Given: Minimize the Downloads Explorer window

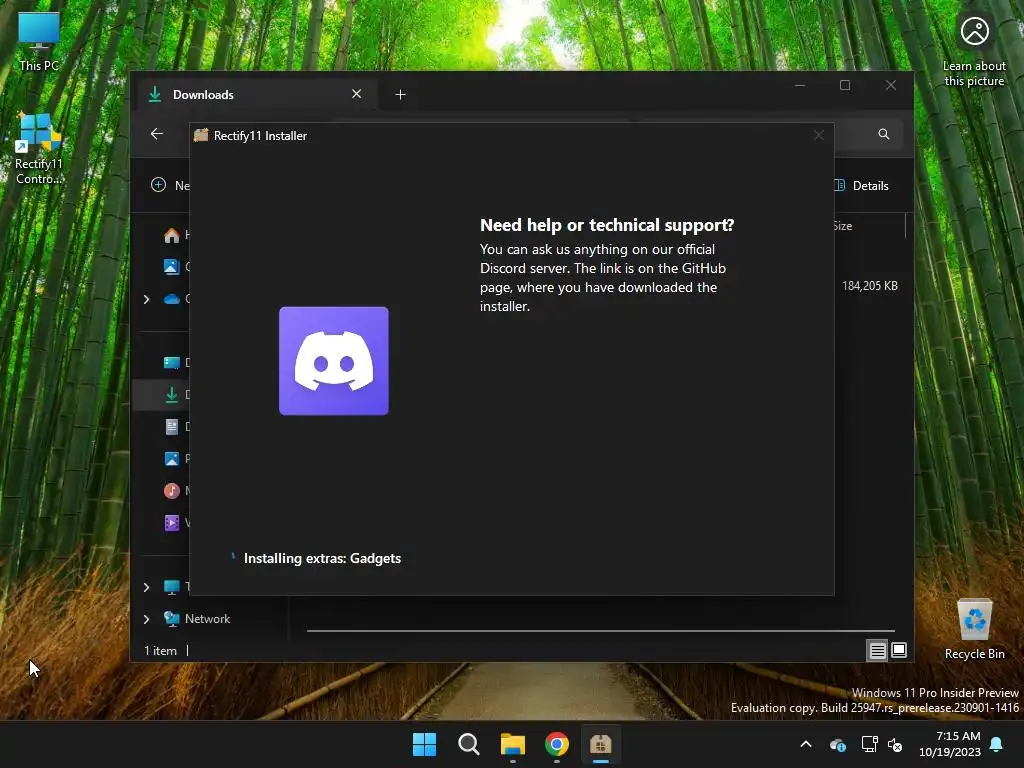Looking at the screenshot, I should [800, 86].
